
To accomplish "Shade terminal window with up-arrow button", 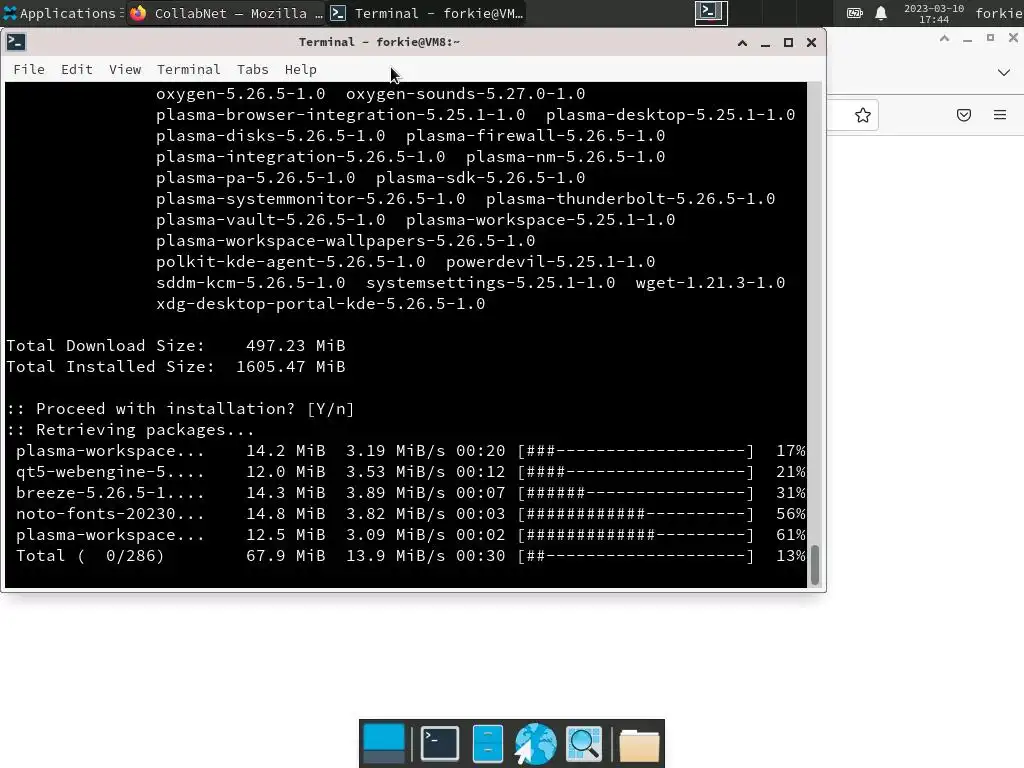I will (743, 42).
